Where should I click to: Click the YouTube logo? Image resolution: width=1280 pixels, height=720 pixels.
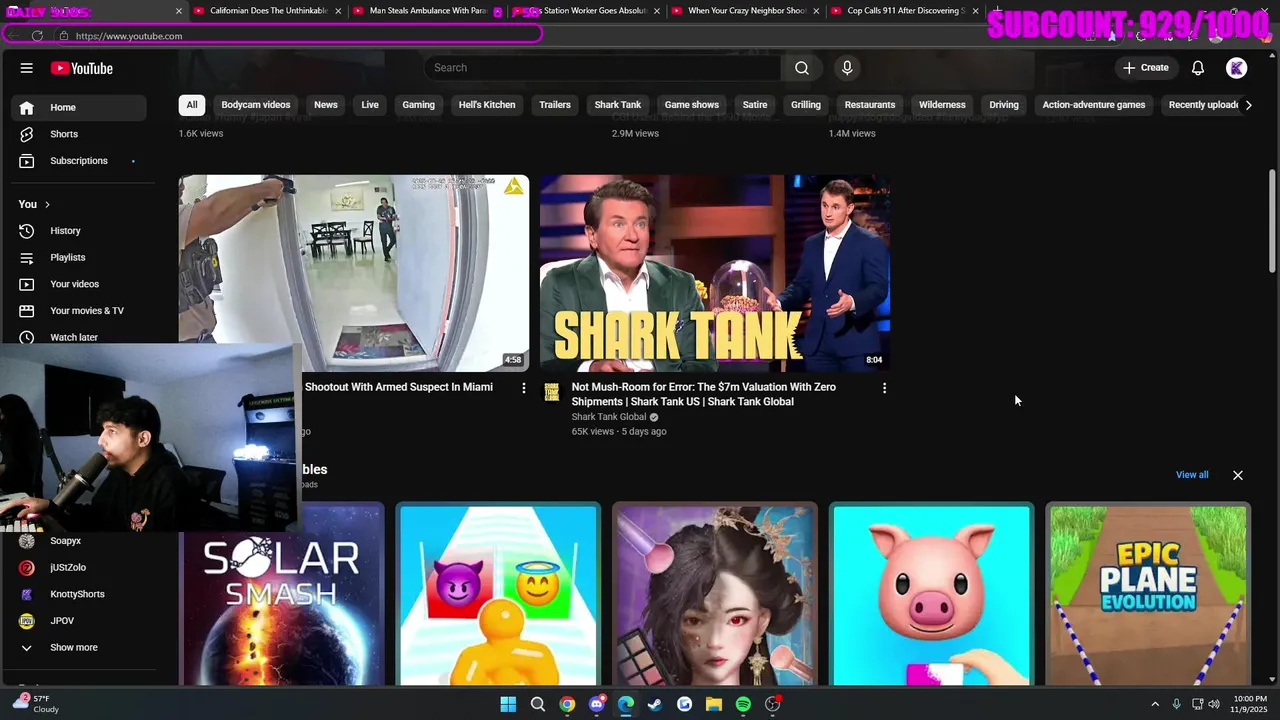(82, 68)
